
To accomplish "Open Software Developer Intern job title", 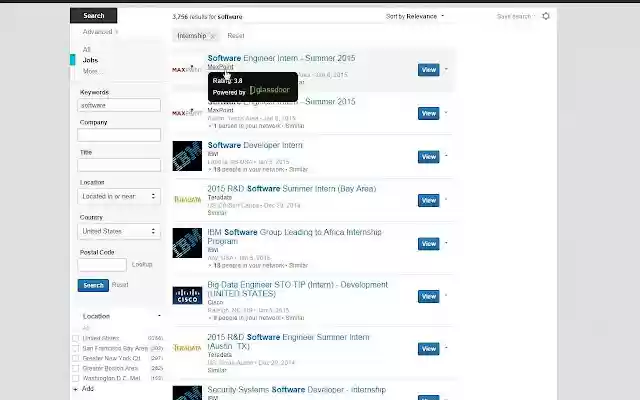I will [255, 145].
